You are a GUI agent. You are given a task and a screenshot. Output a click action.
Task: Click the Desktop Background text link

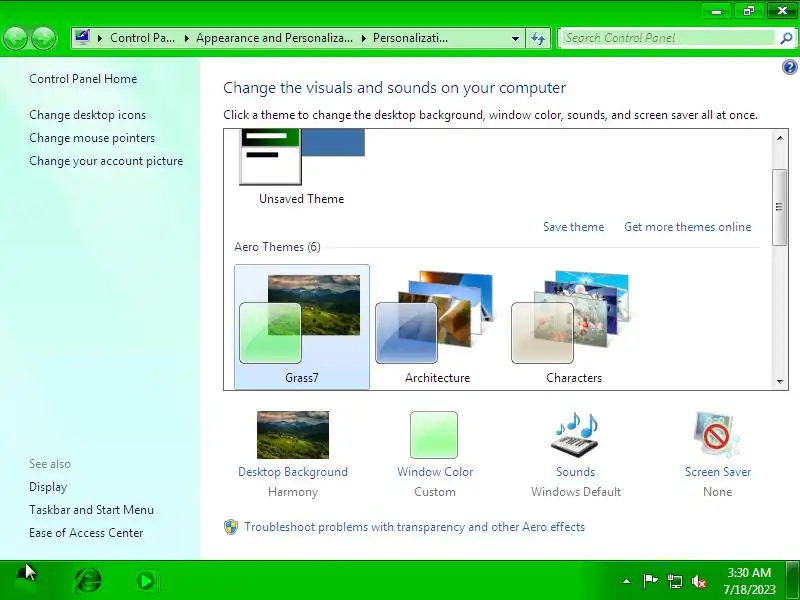pyautogui.click(x=293, y=472)
